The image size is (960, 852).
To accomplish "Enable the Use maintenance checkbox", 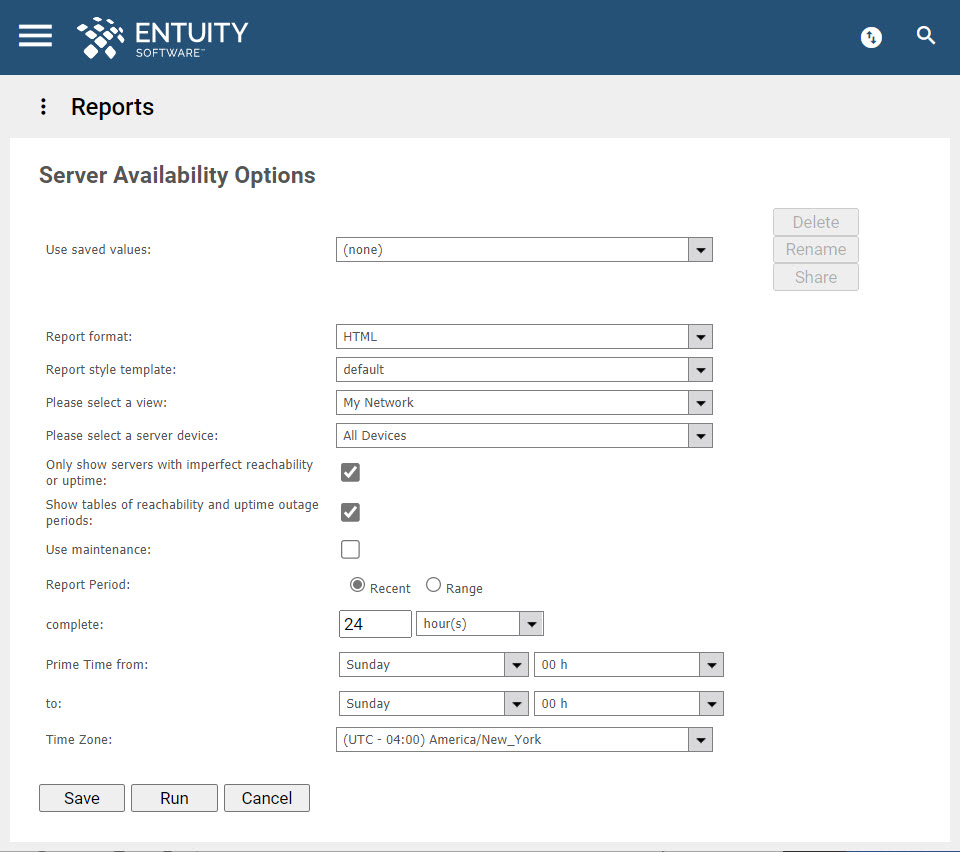I will 350,549.
